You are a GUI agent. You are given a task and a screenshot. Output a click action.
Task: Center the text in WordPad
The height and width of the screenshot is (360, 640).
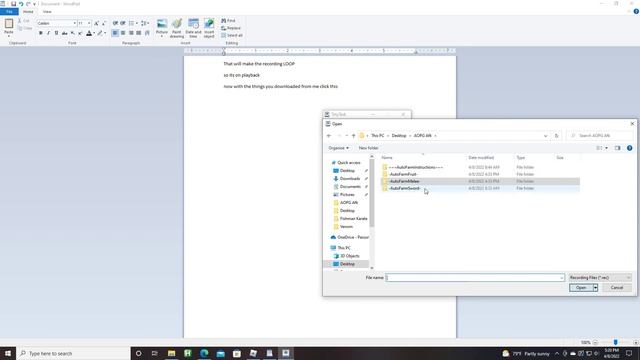(x=123, y=33)
